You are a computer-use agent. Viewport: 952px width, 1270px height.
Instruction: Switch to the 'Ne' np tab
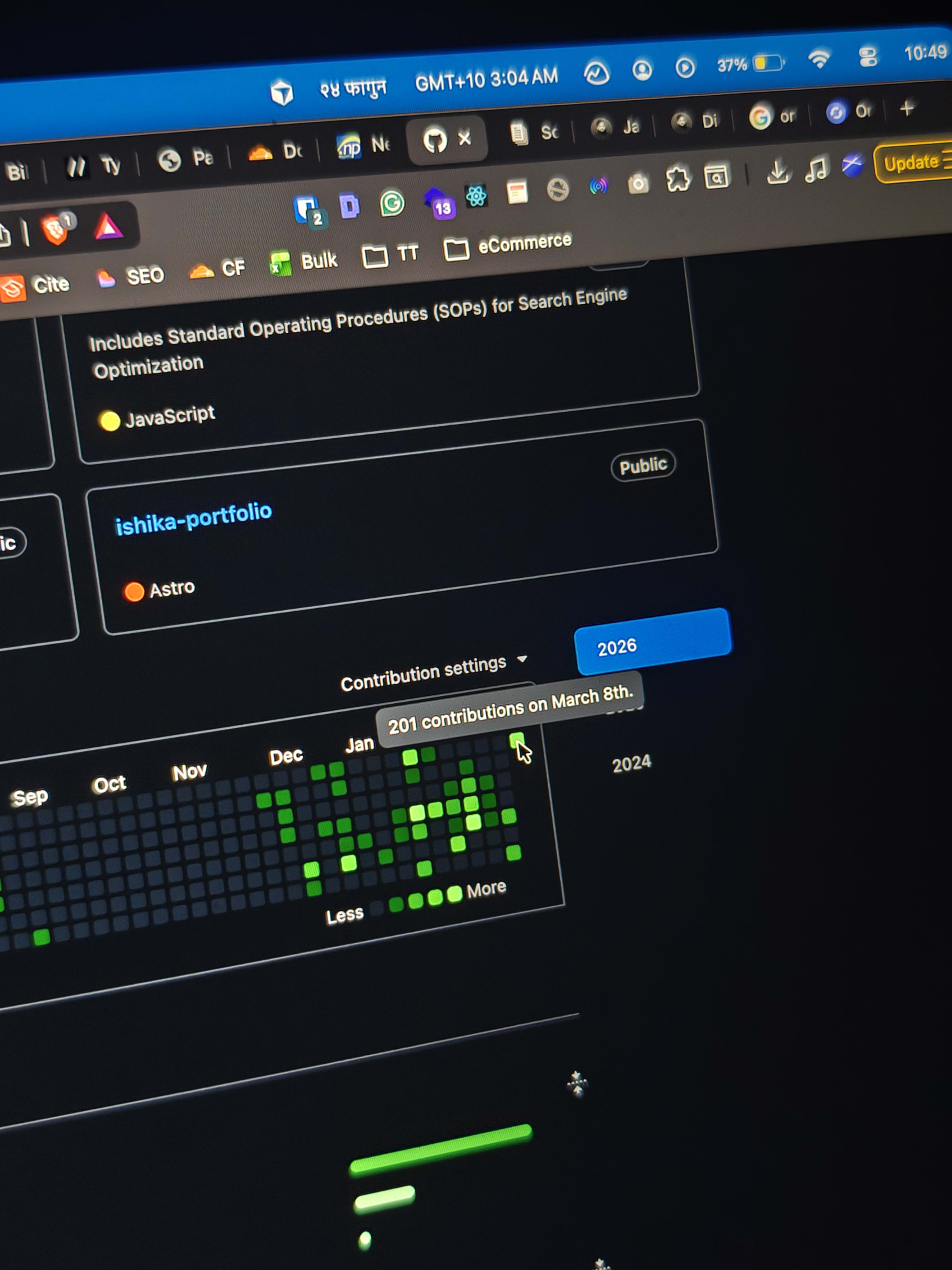(x=364, y=145)
